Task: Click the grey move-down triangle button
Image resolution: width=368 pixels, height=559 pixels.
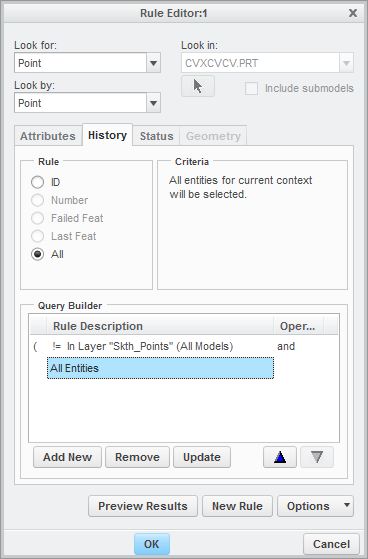Action: (317, 457)
